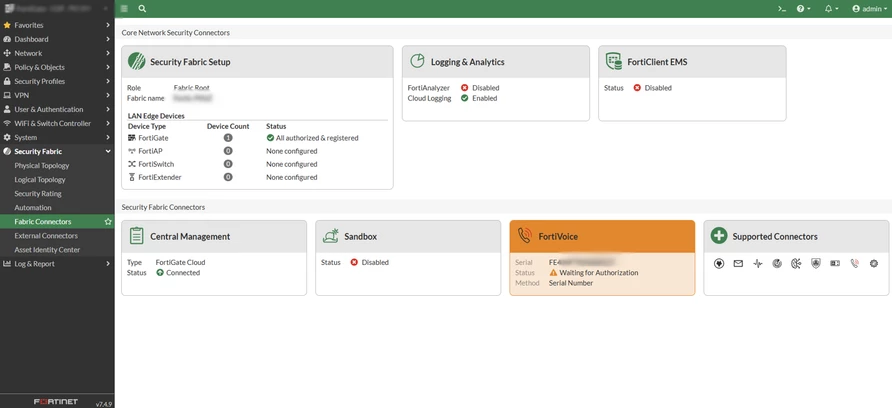Screen dimensions: 892x408
Task: Click the Supported Connectors plus icon
Action: 719,236
